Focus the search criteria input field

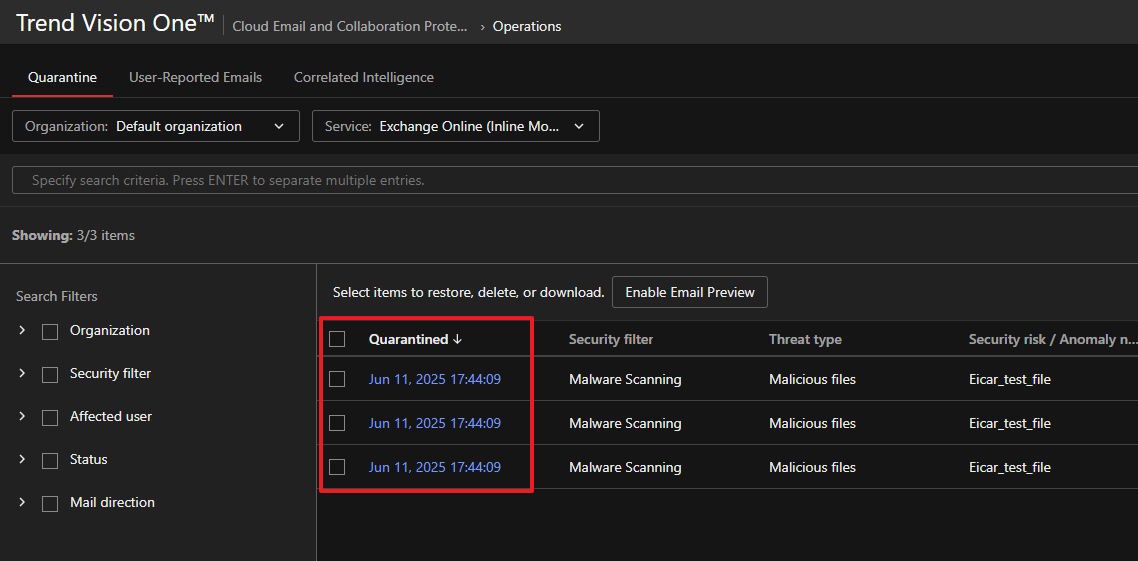pos(570,180)
